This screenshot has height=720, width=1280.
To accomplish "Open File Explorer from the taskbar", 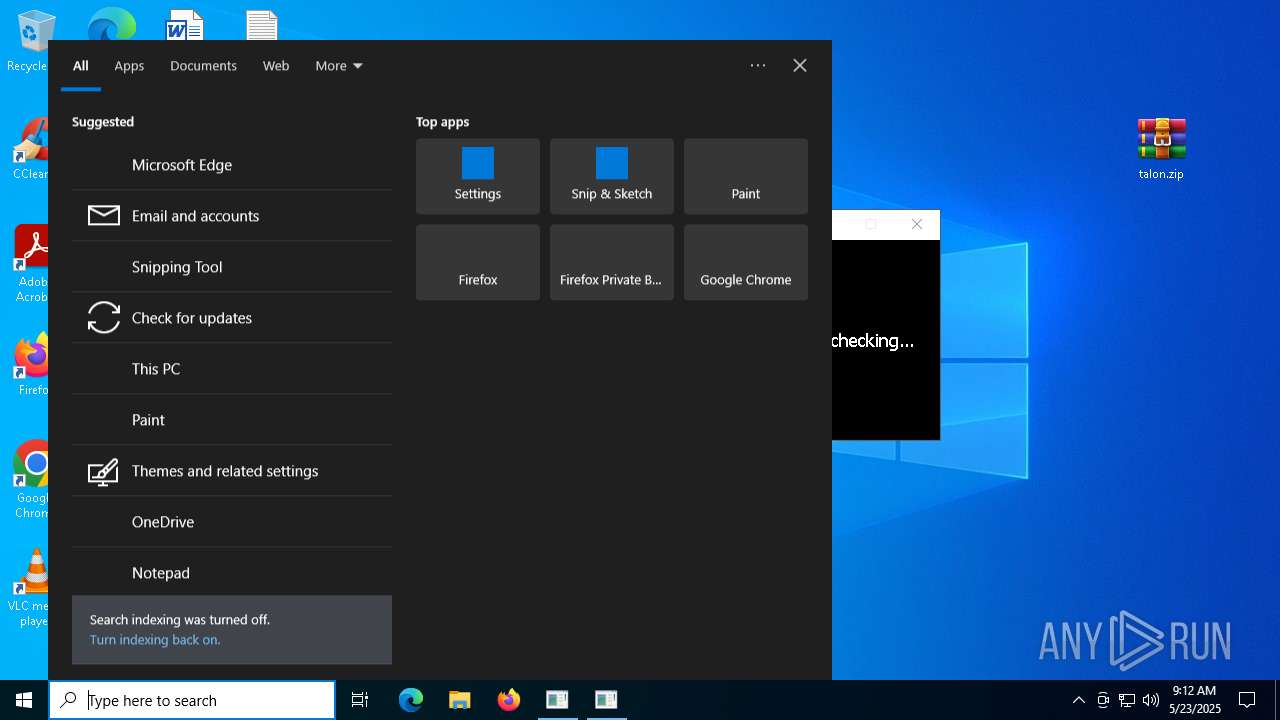I will click(459, 700).
